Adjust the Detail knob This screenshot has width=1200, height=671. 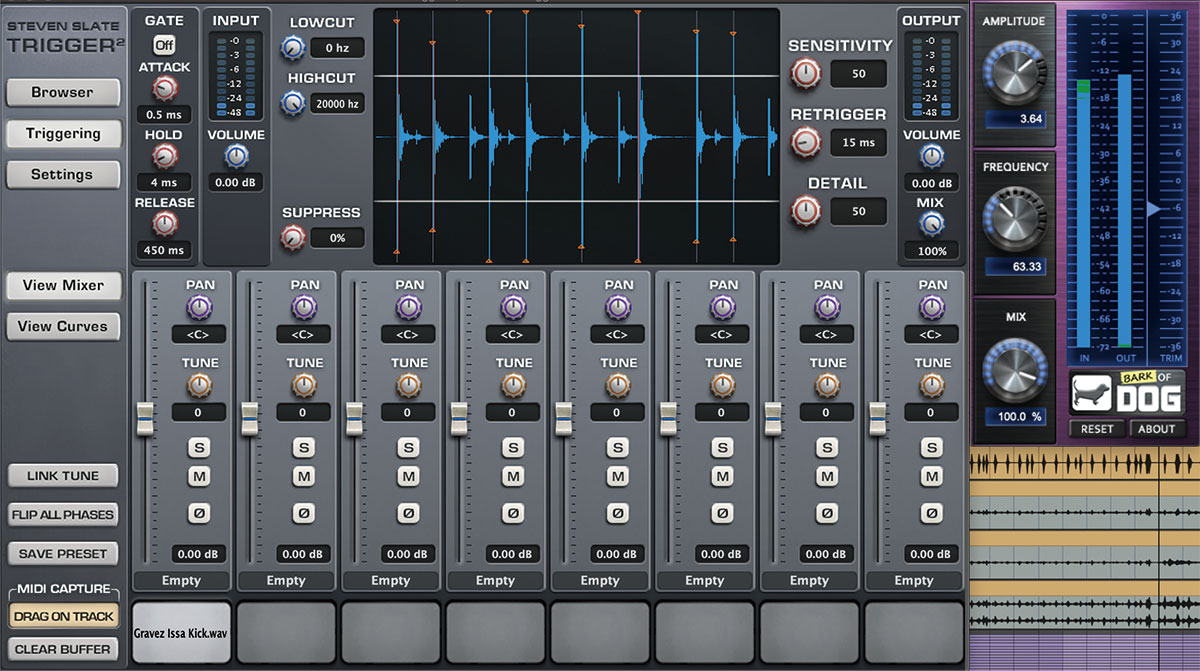click(804, 211)
